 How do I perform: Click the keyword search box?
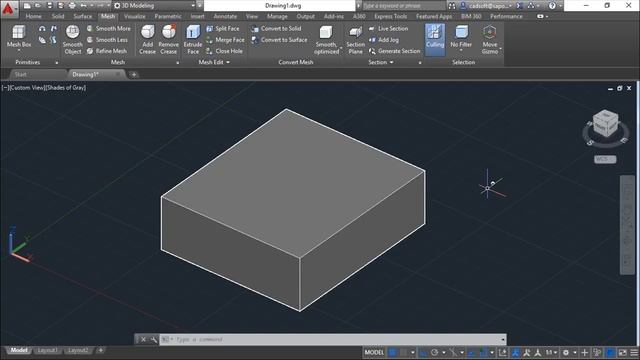(x=403, y=6)
